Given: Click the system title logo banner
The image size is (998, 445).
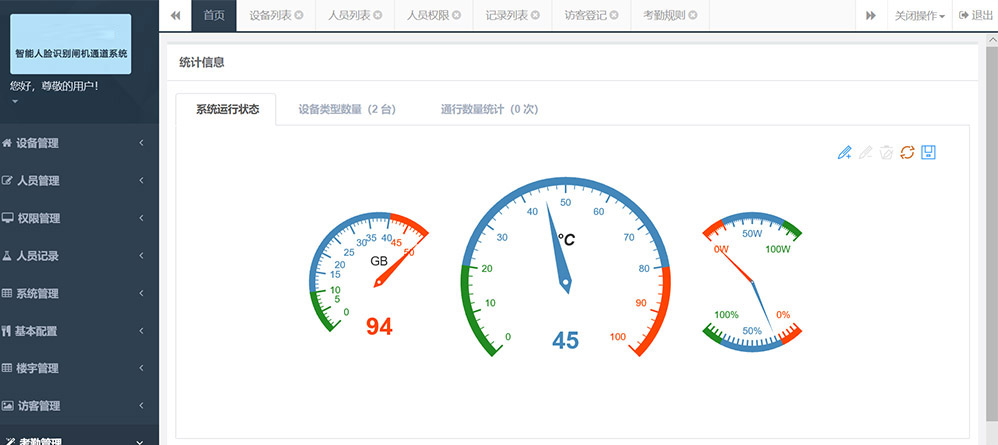Looking at the screenshot, I should coord(71,45).
